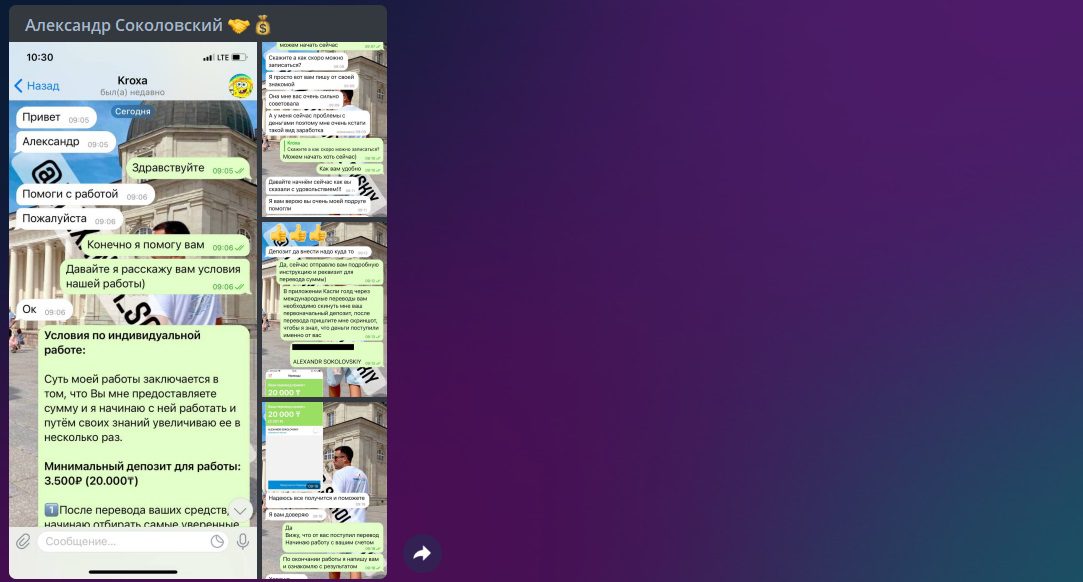Click the message 'Давайте я расскажу вам условия'

click(x=155, y=276)
